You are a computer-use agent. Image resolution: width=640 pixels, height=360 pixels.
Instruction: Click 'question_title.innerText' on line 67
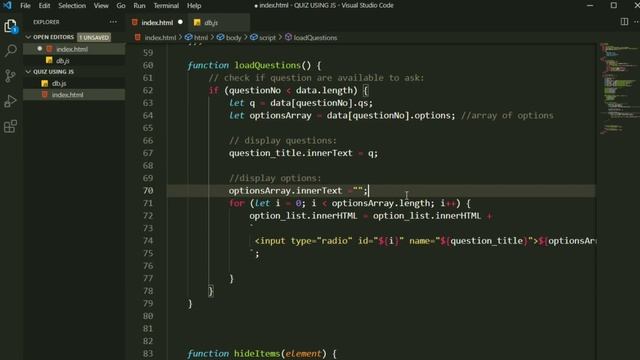coord(291,153)
